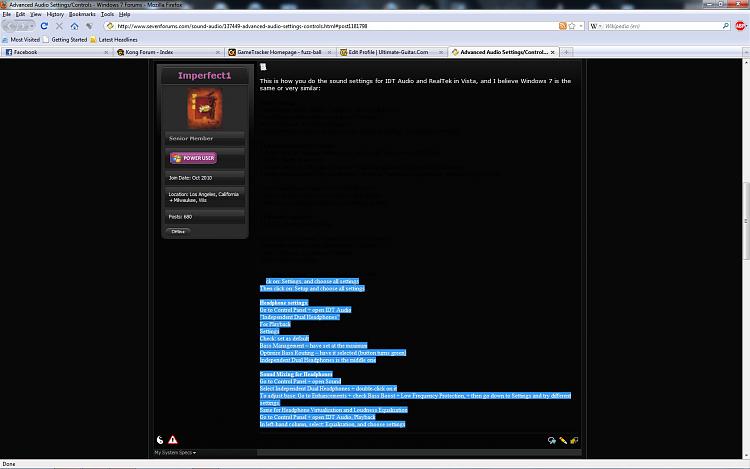Switch to the Edit Profile Ultimate-Guitar tab
This screenshot has height=469, width=750.
(391, 52)
